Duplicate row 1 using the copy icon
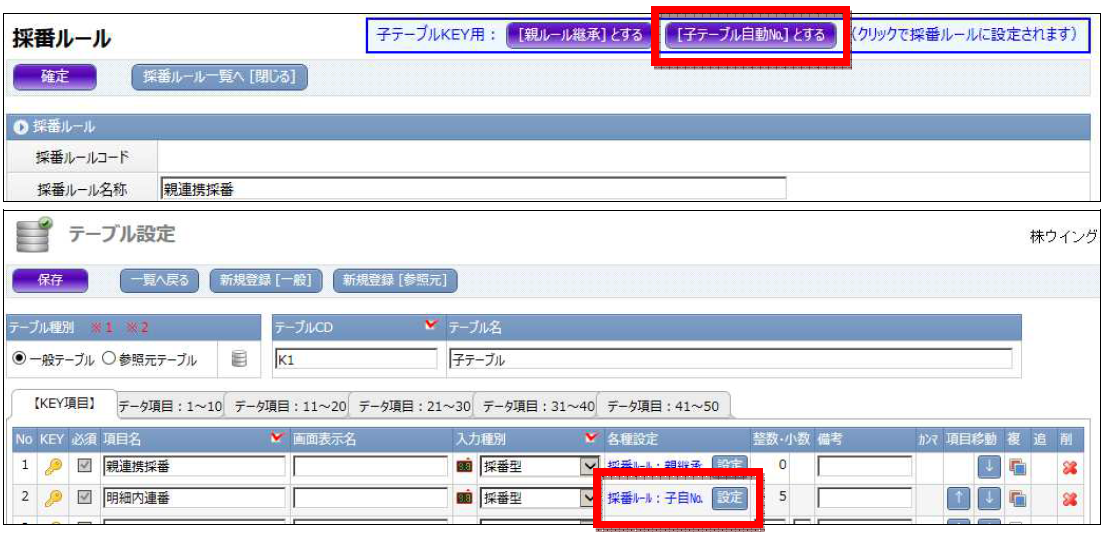This screenshot has width=1112, height=537. tap(1018, 466)
